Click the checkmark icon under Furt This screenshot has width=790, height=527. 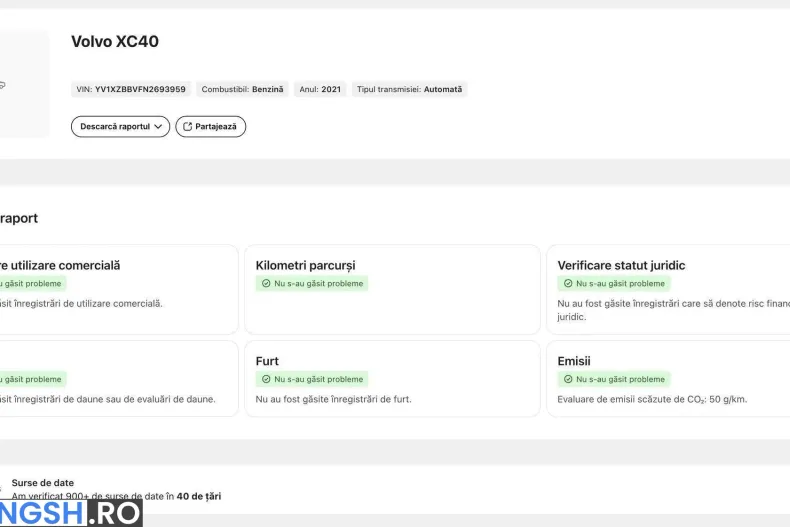click(266, 379)
